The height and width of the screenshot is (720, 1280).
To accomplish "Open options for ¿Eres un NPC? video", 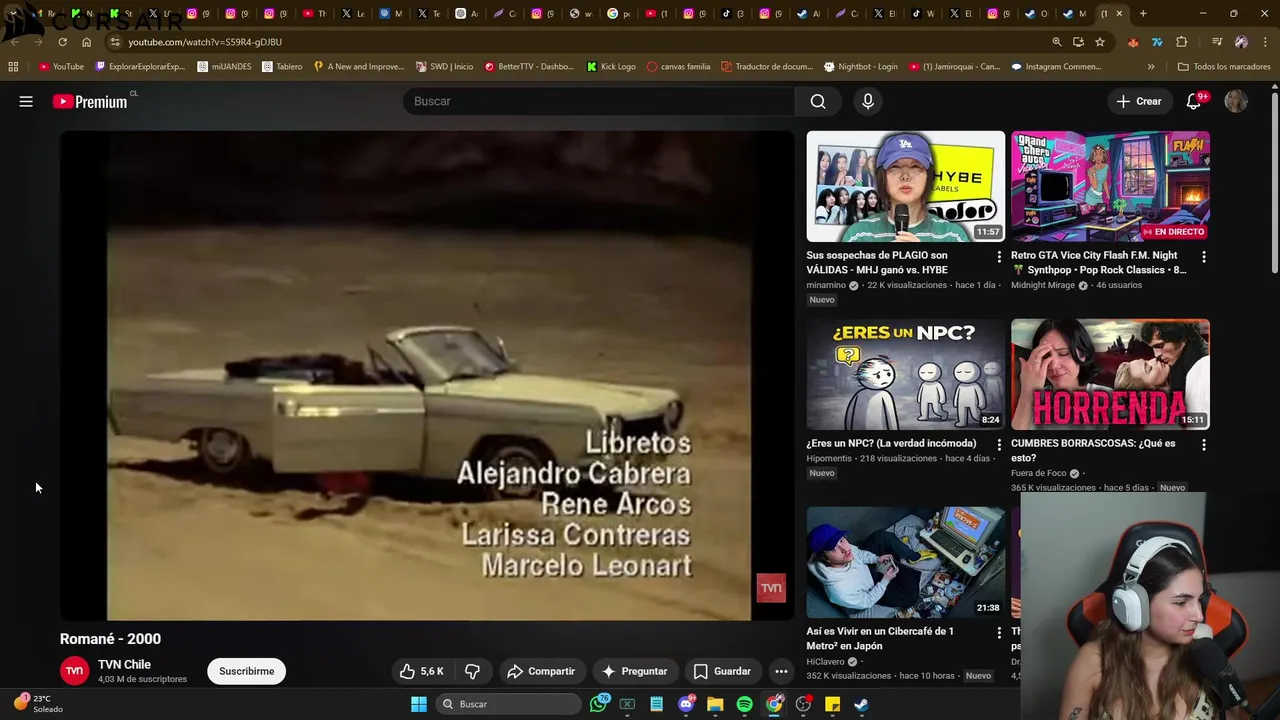I will tap(998, 444).
